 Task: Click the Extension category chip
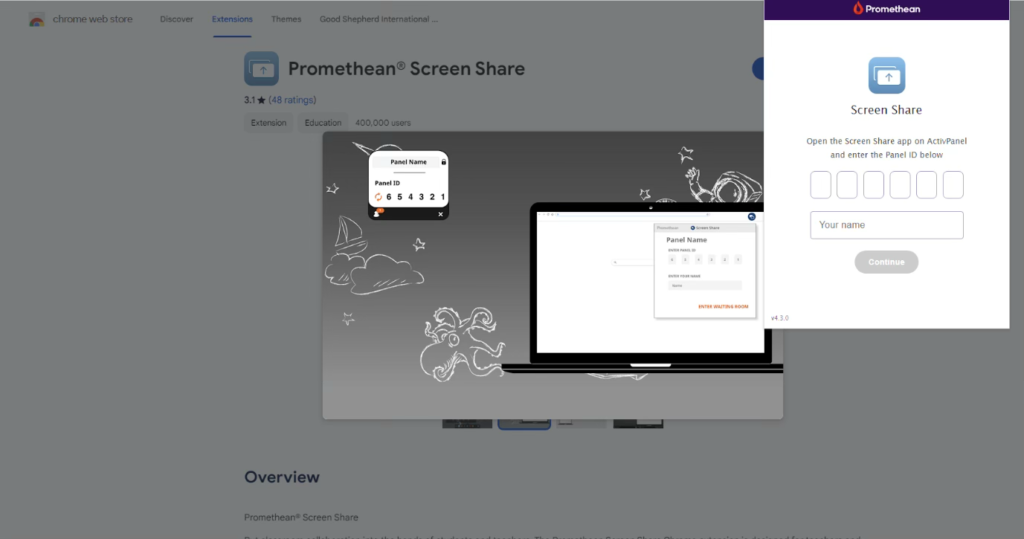coord(268,123)
